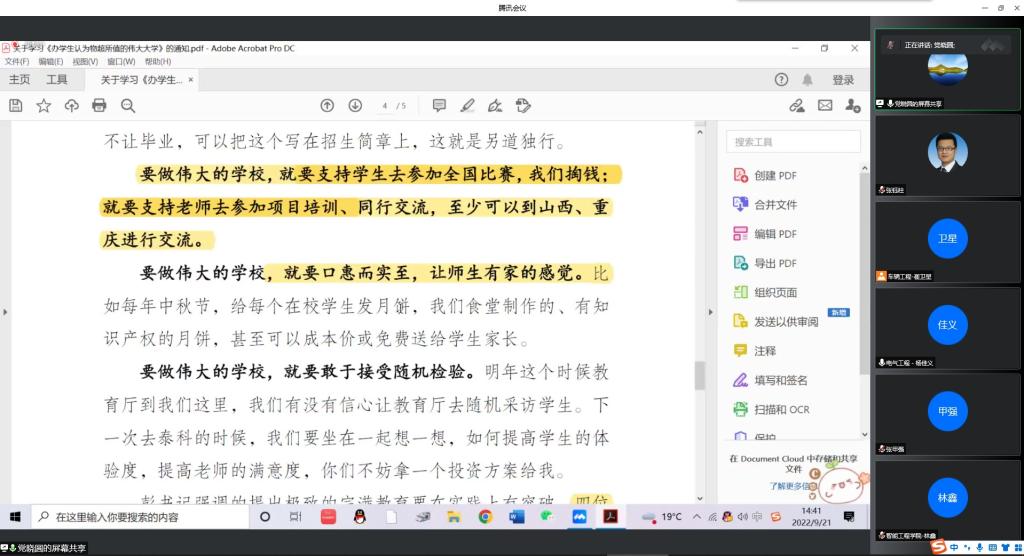The width and height of the screenshot is (1024, 556).
Task: Select participant video tile 佳义
Action: pyautogui.click(x=948, y=327)
